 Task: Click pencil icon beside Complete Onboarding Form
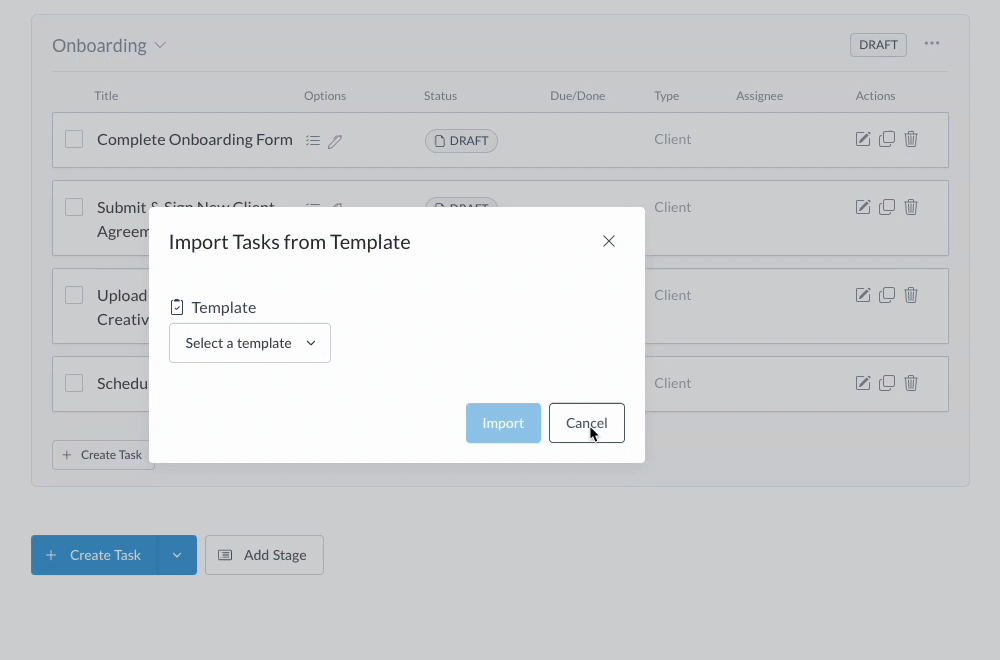coord(335,141)
